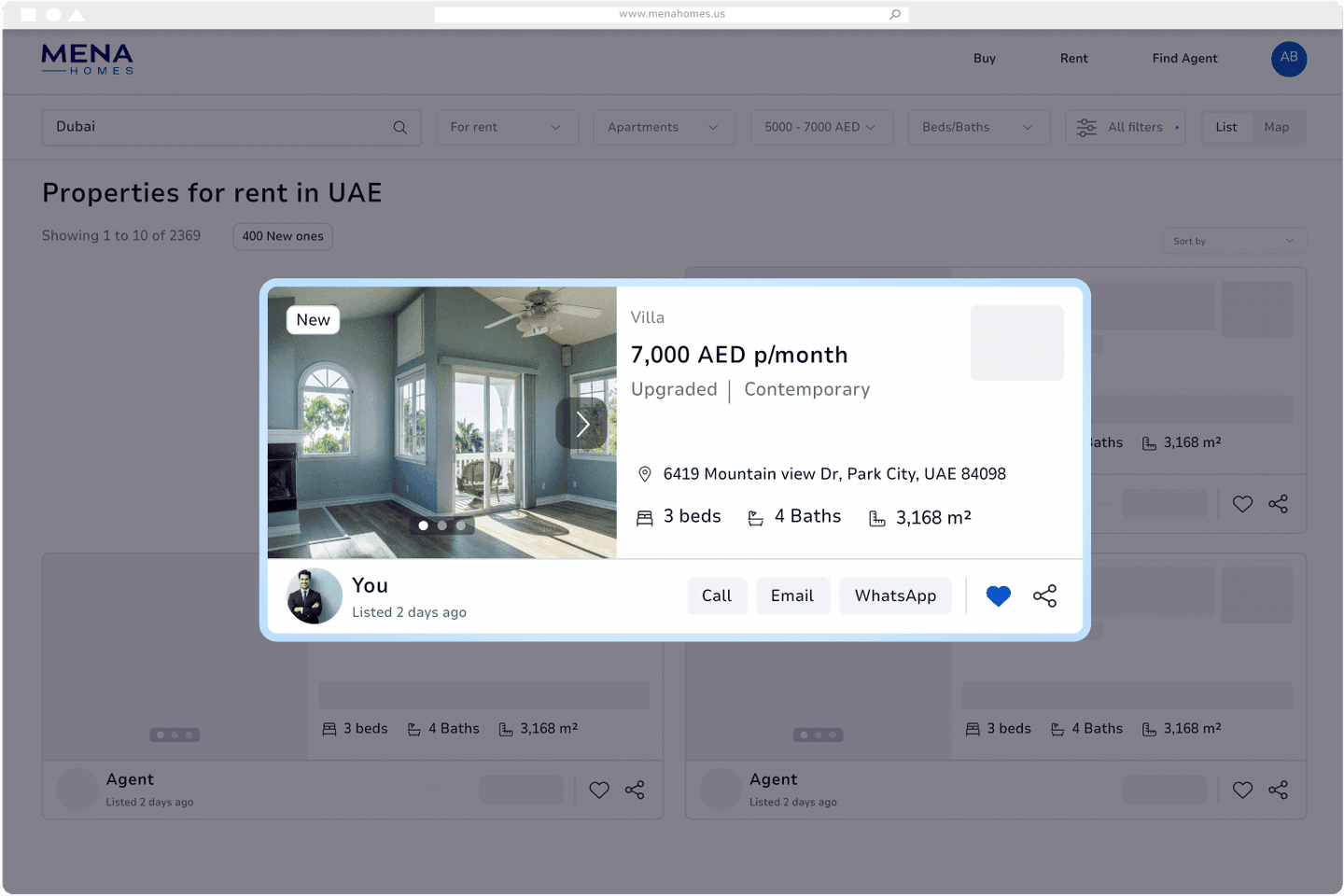Viewport: 1344px width, 896px height.
Task: Click next image arrow on villa photo
Action: 582,424
